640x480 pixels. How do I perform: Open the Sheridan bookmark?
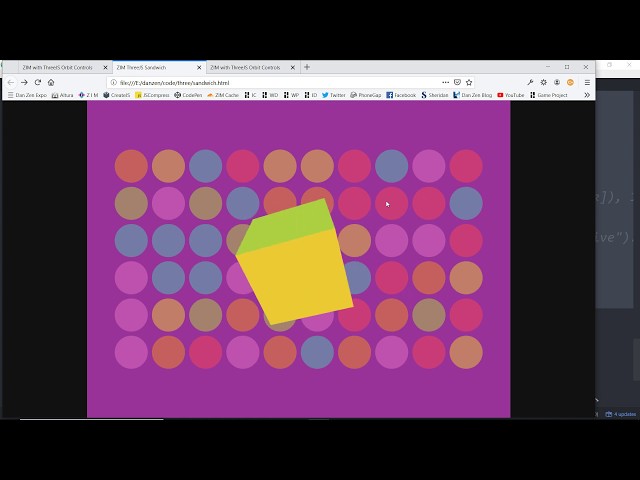point(434,95)
